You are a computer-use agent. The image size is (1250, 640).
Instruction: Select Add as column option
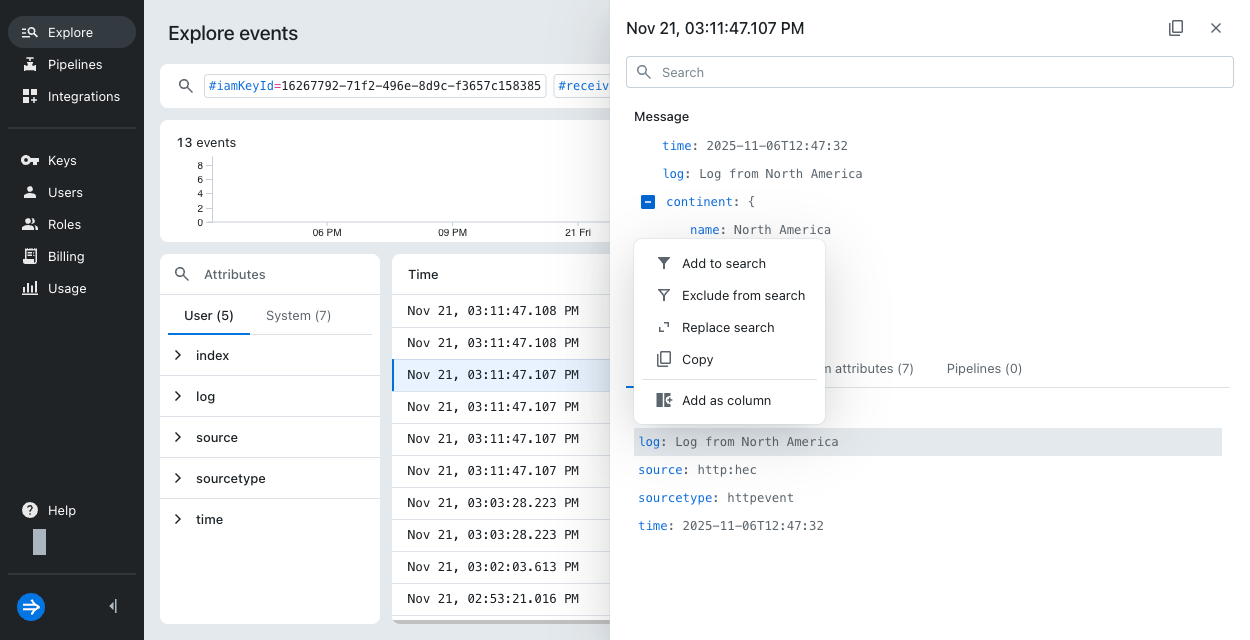click(726, 401)
